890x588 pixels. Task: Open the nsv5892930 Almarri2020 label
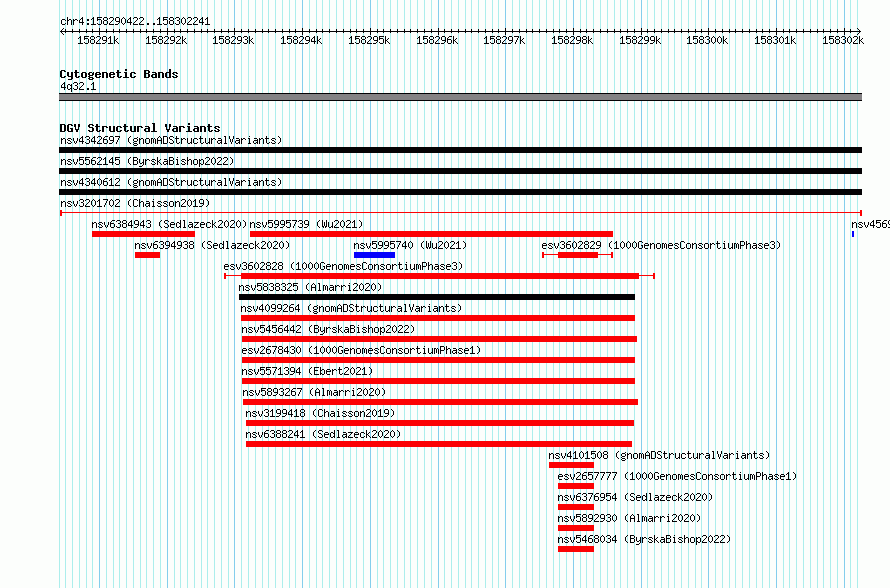(x=629, y=518)
